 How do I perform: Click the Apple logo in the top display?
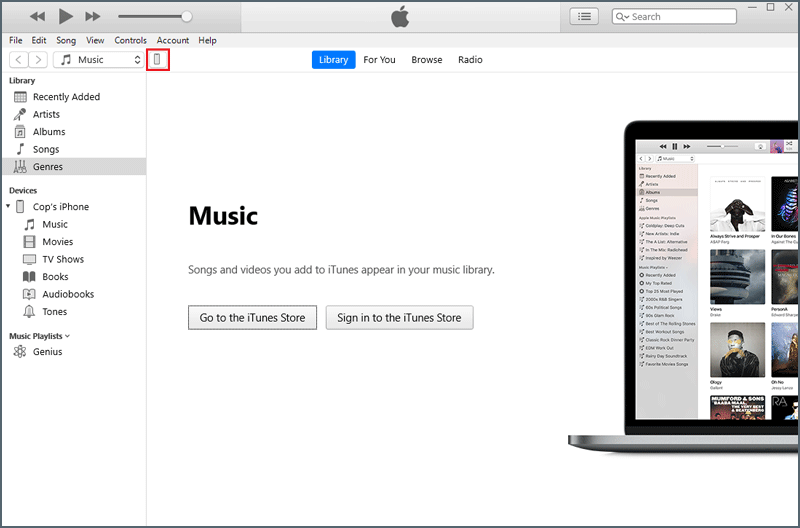point(400,16)
